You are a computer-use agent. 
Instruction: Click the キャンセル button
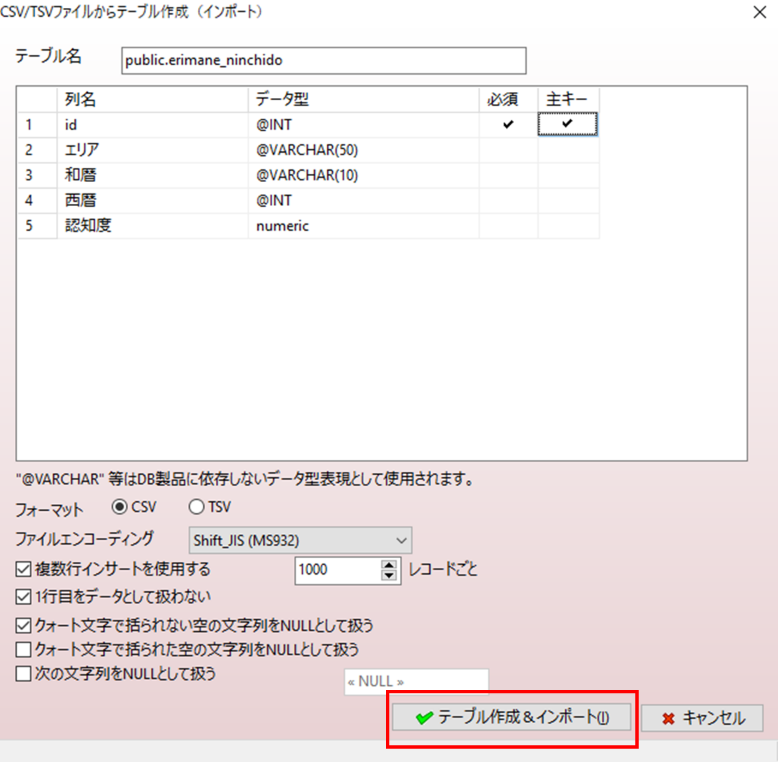tap(702, 718)
